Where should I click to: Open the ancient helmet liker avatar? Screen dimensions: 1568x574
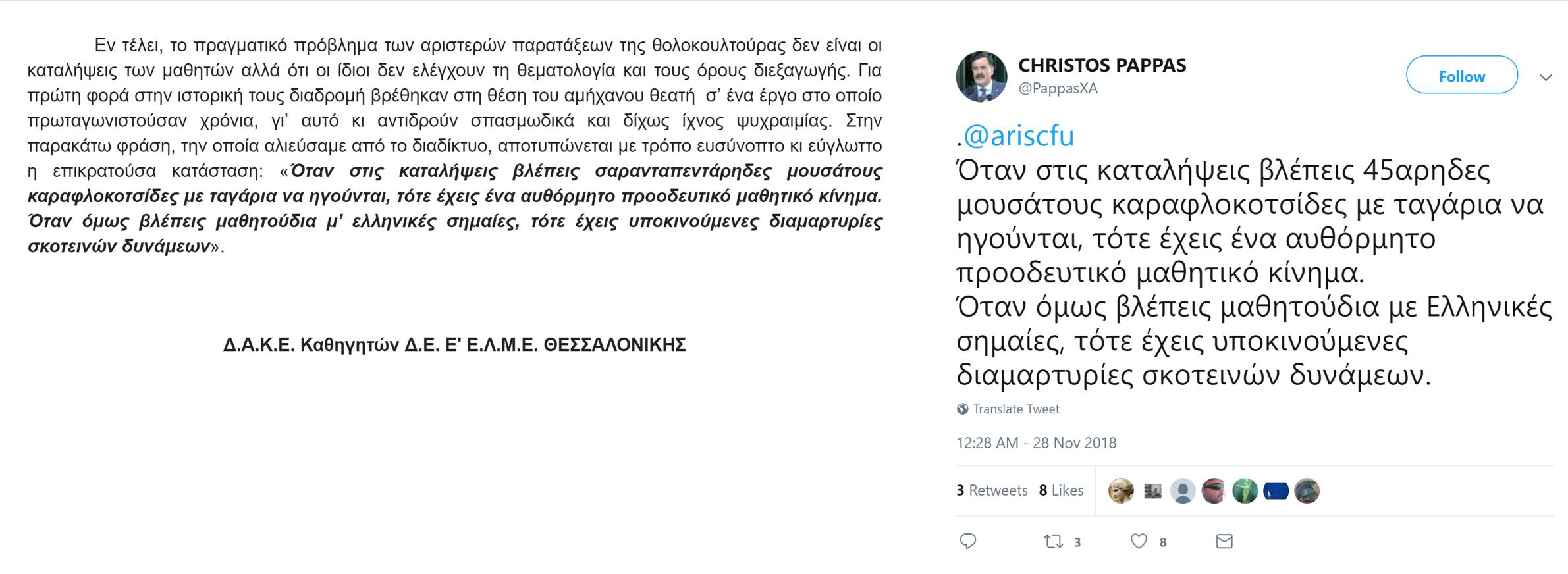click(1307, 491)
